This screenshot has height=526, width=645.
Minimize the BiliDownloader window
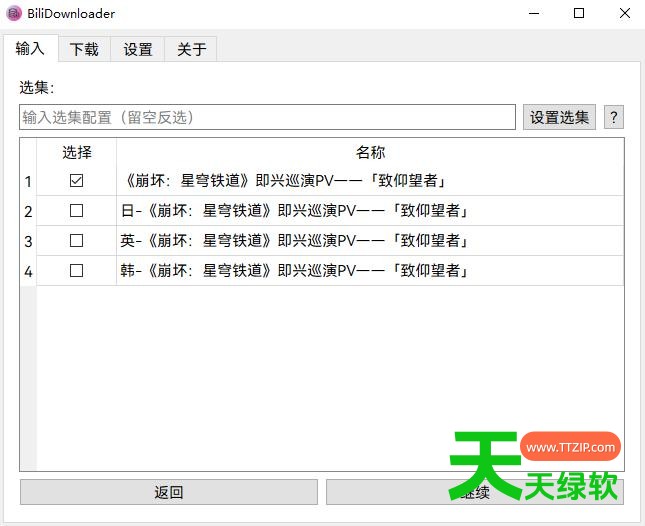tap(534, 14)
